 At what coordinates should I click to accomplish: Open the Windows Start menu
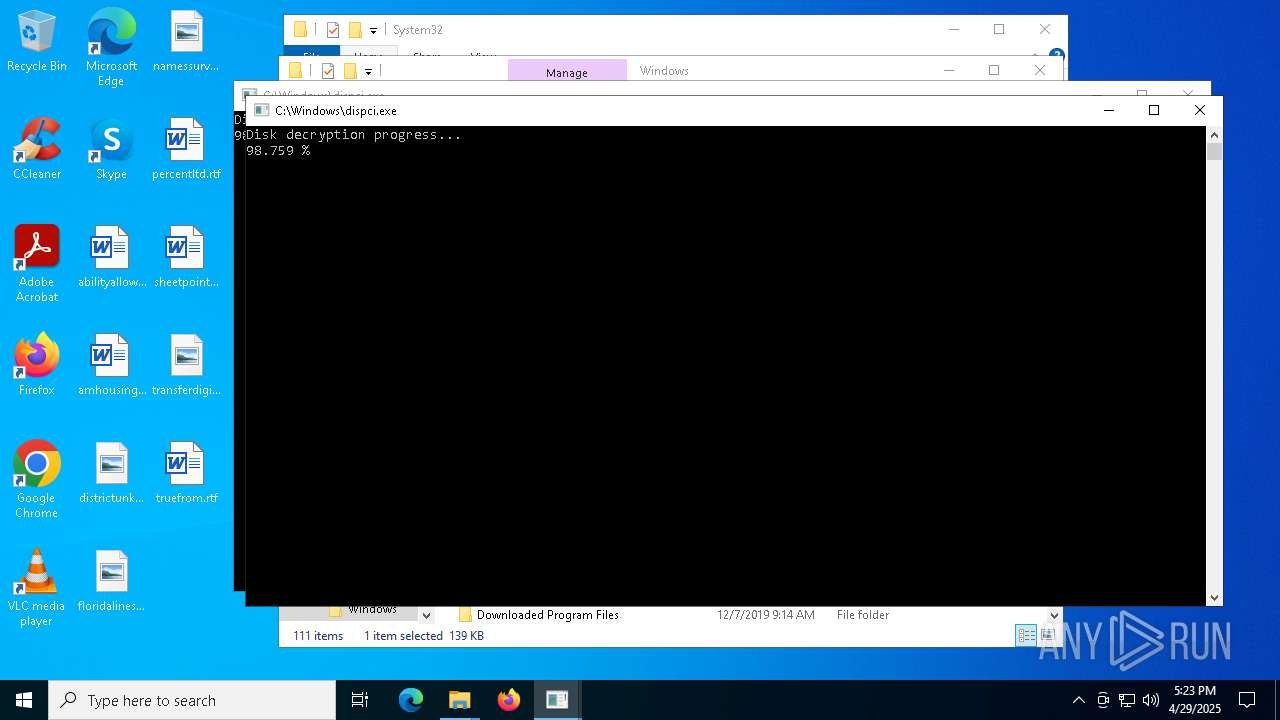(24, 700)
